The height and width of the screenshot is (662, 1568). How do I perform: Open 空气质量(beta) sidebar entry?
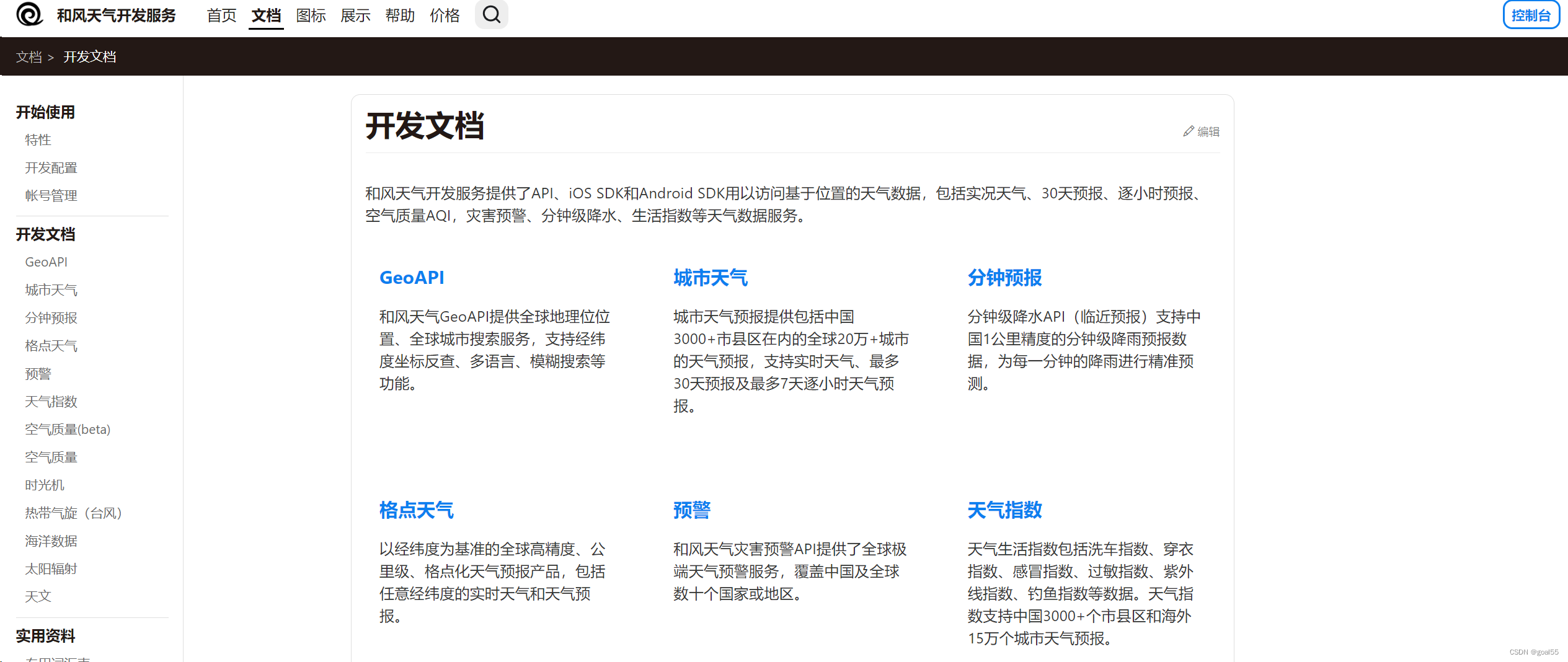(x=68, y=430)
